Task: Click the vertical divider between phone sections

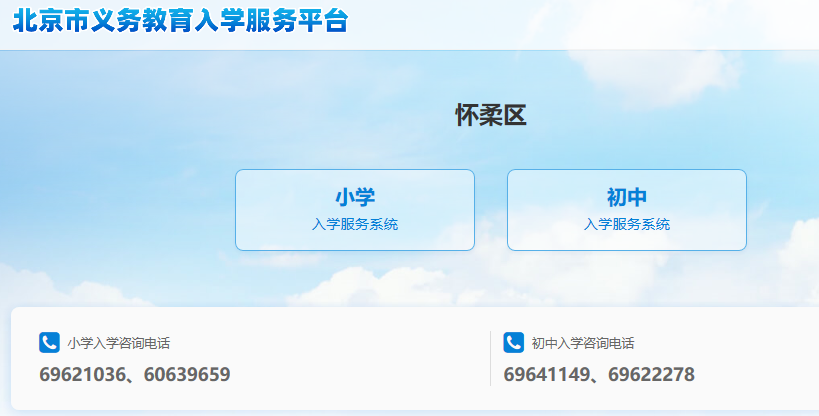Action: 490,358
